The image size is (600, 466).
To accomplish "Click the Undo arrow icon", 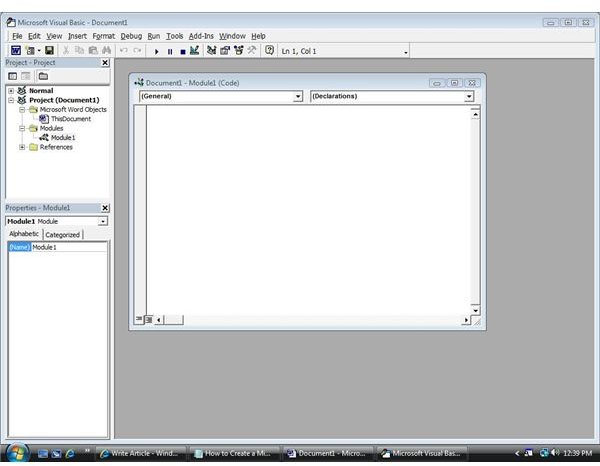I will click(123, 50).
